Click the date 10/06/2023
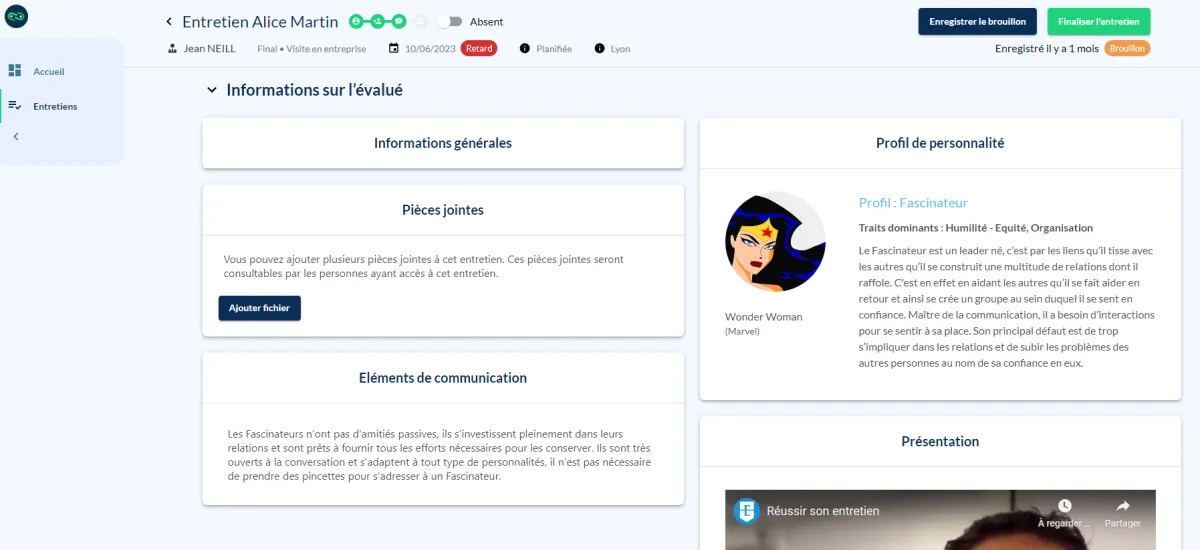 [x=430, y=48]
